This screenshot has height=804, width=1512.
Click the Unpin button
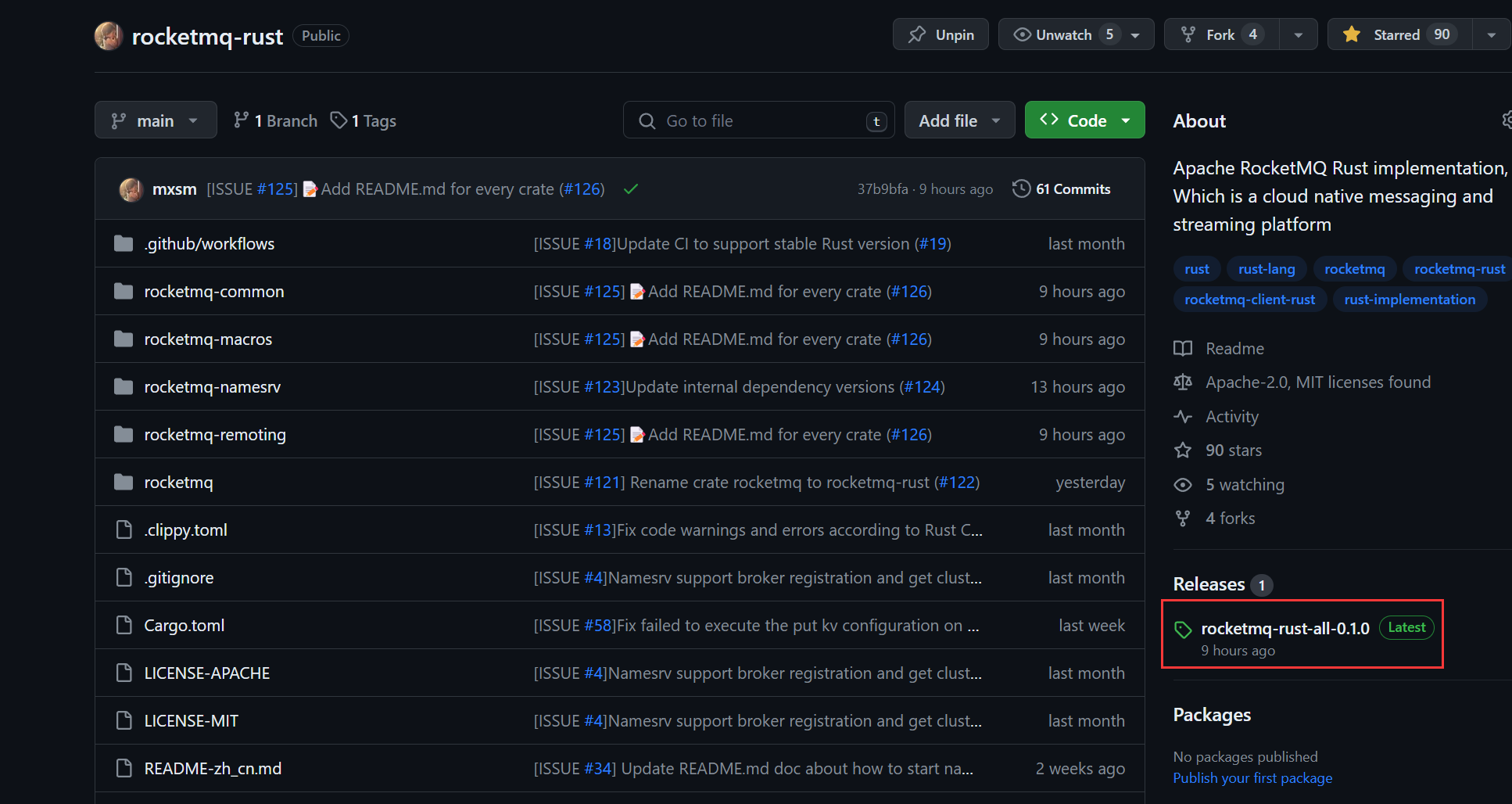[x=941, y=34]
